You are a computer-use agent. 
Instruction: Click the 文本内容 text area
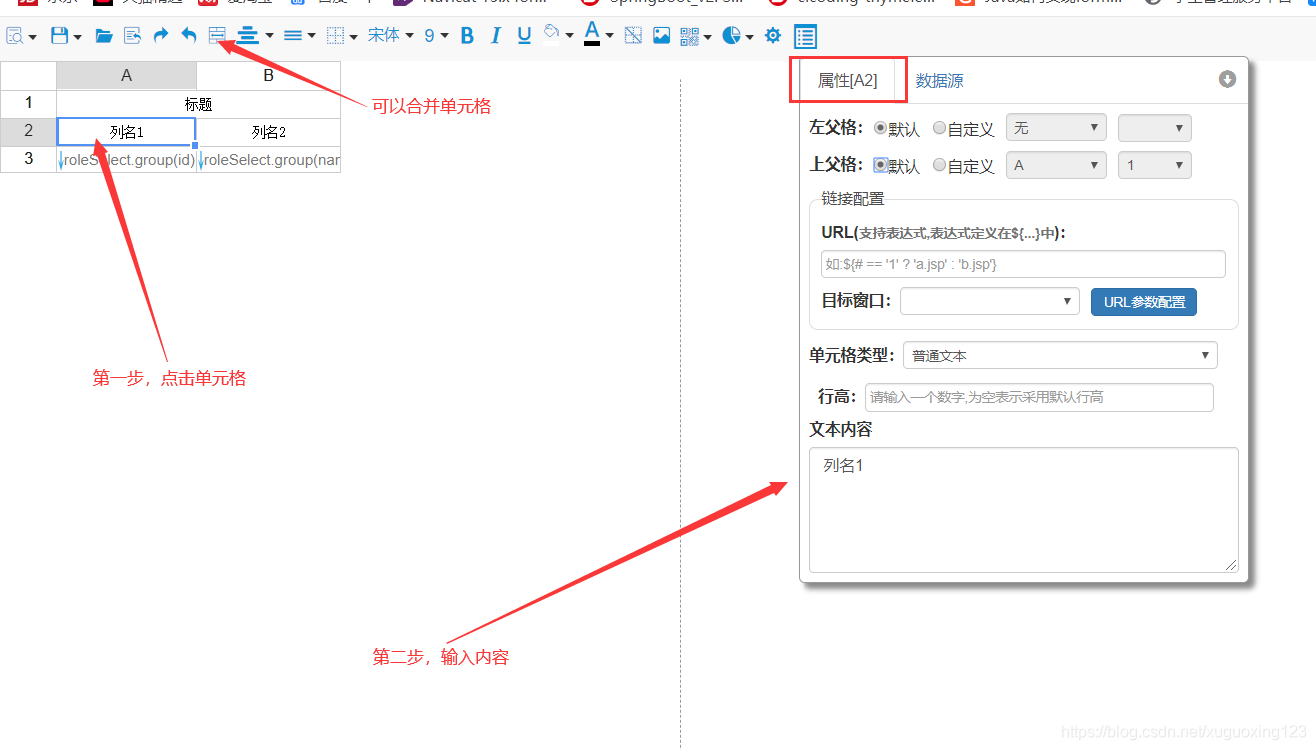click(1024, 510)
